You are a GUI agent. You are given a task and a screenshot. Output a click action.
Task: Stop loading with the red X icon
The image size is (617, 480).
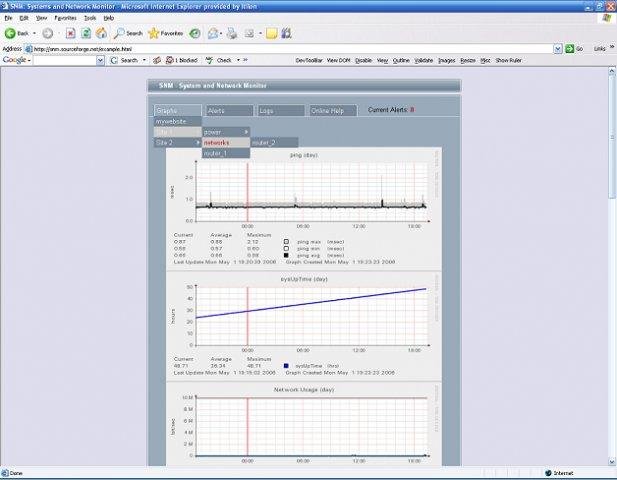70,33
